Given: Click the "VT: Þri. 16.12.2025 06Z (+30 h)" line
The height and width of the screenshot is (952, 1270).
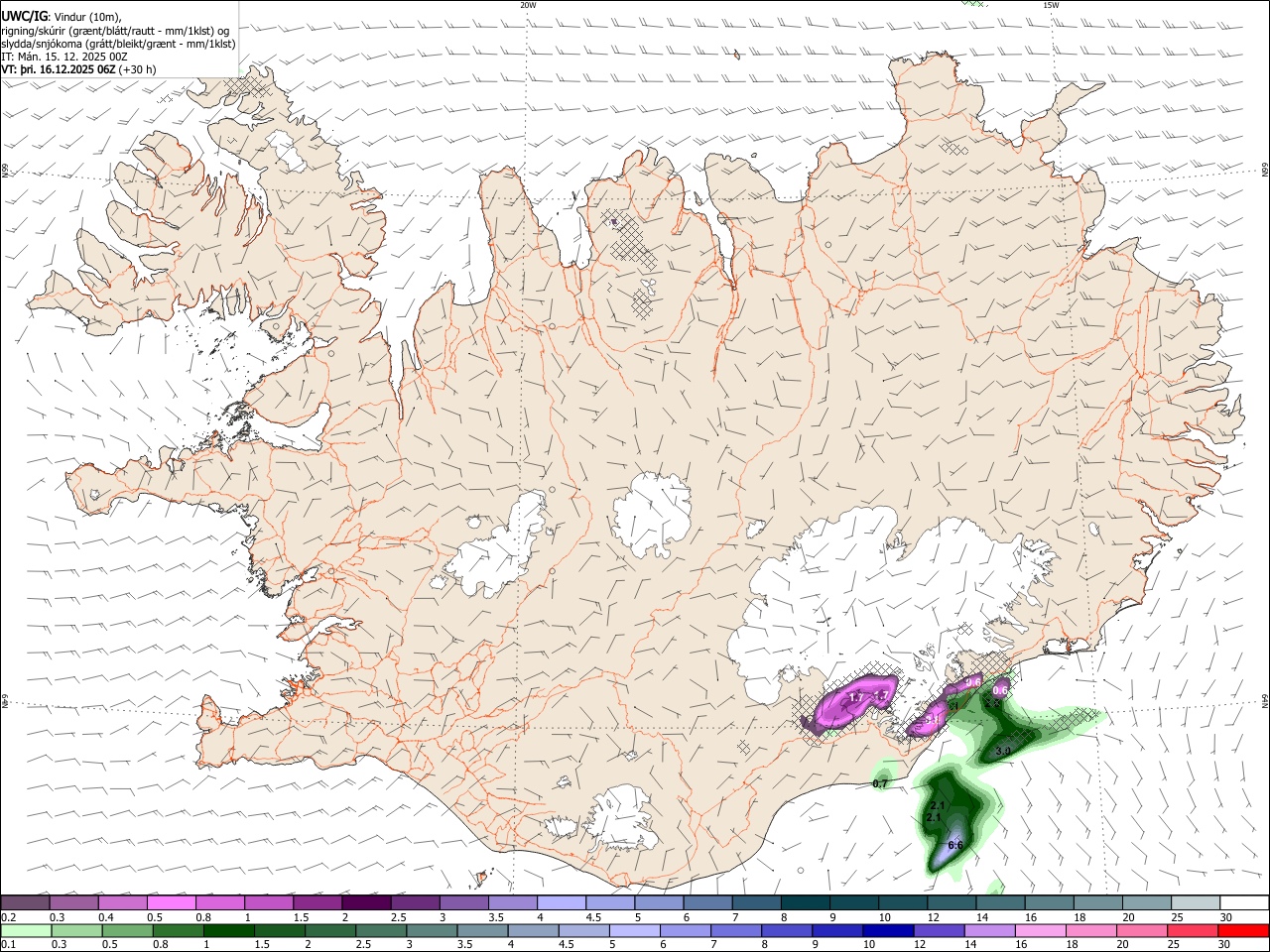Looking at the screenshot, I should [x=79, y=70].
